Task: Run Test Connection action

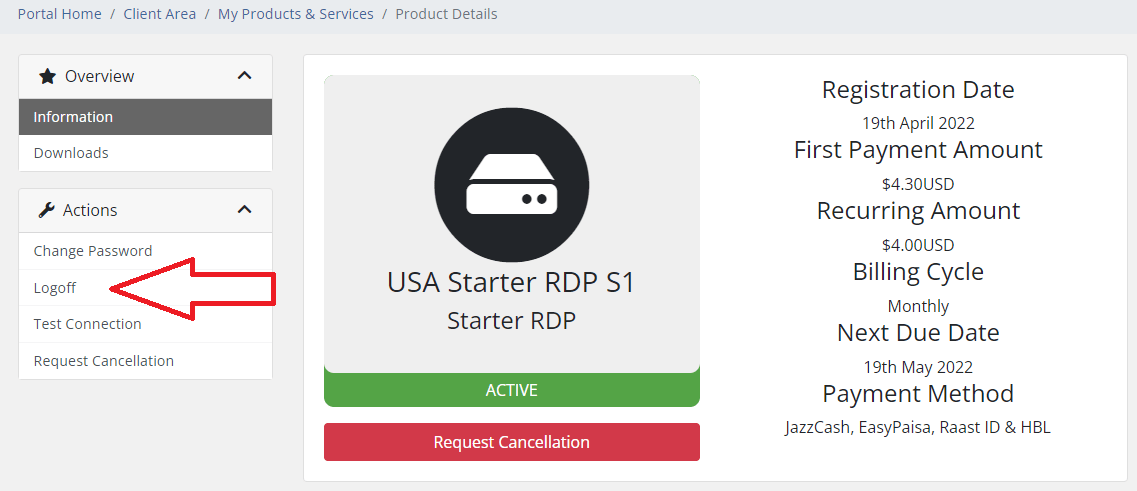Action: (145, 324)
